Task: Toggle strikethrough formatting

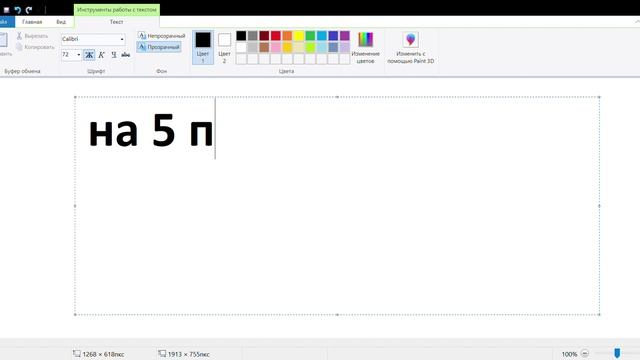Action: pos(126,55)
